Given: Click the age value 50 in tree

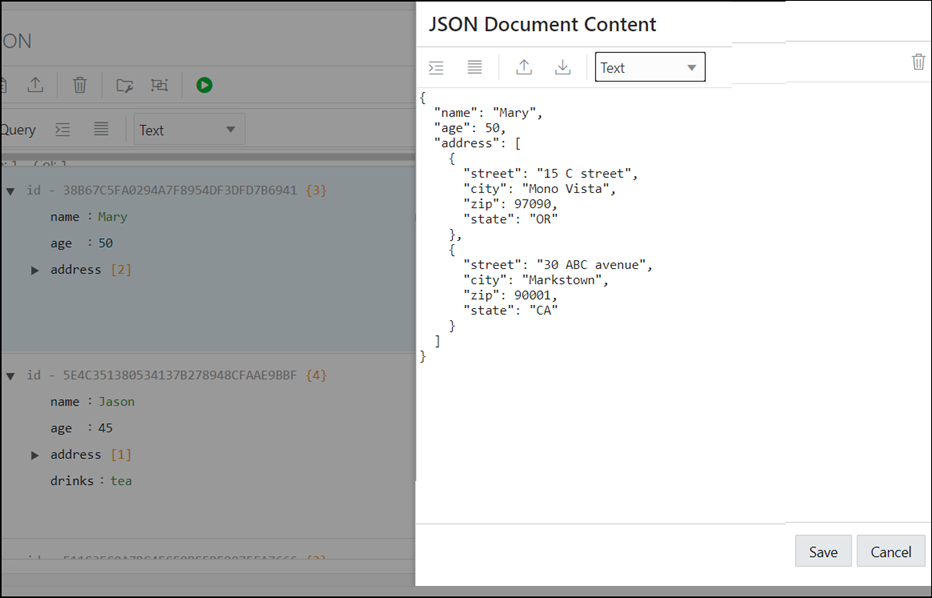Looking at the screenshot, I should (x=105, y=243).
